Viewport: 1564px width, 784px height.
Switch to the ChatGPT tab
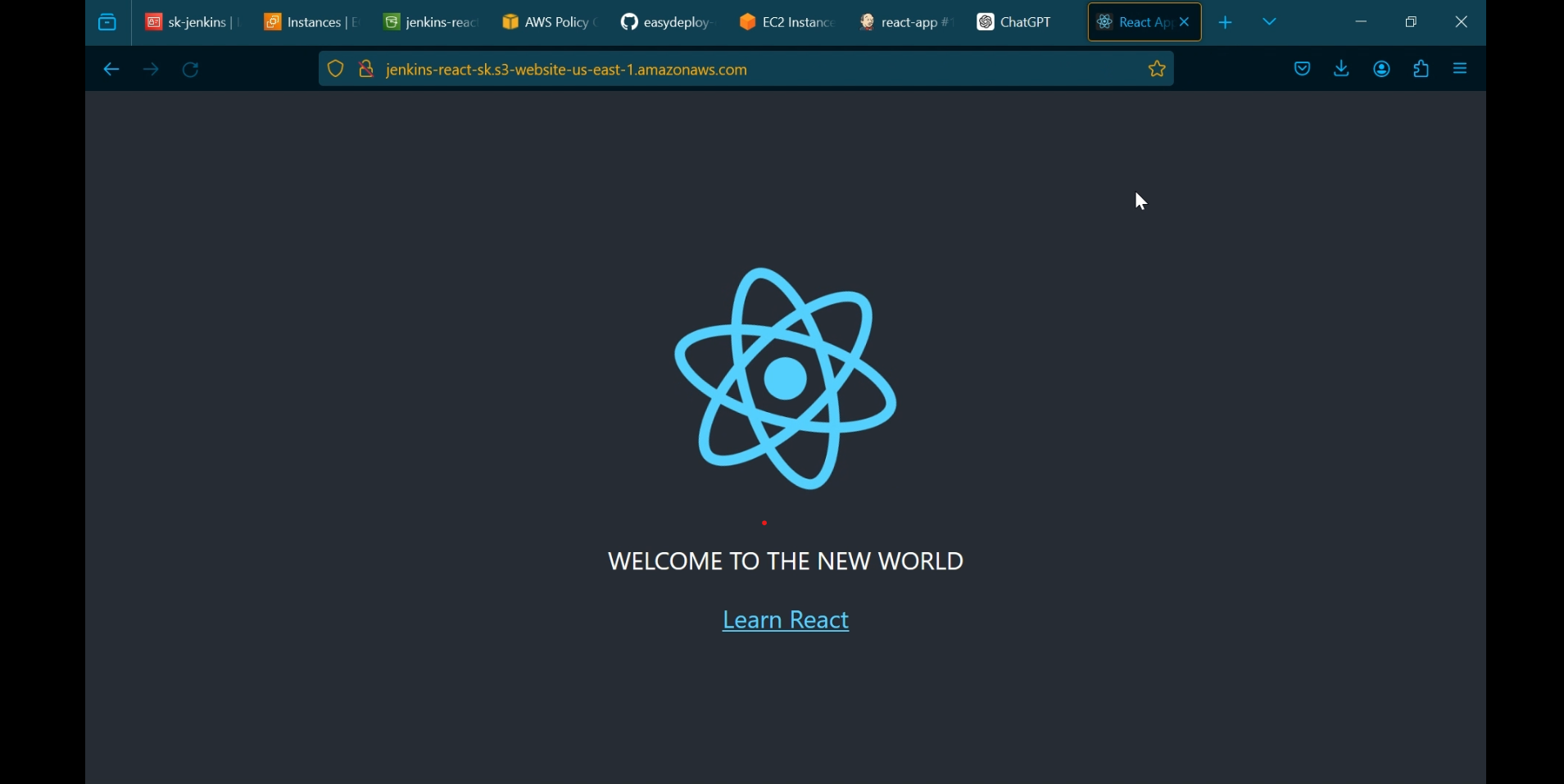point(1024,23)
